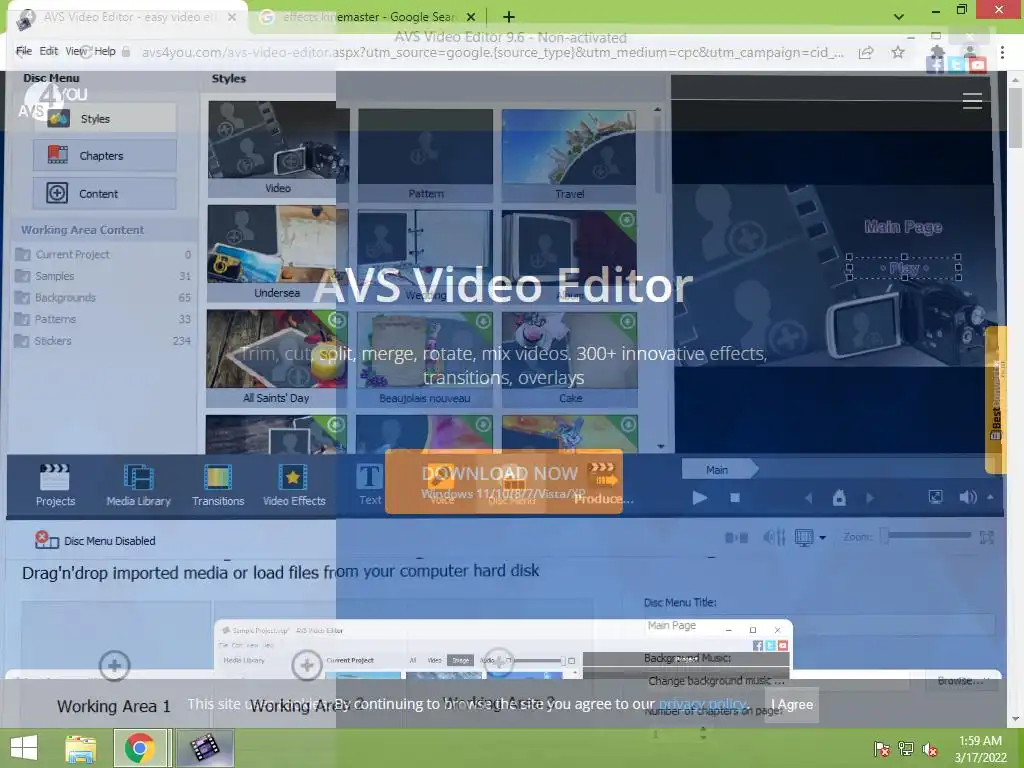The width and height of the screenshot is (1024, 768).
Task: Open Chrome three-dot menu
Action: 1002,52
